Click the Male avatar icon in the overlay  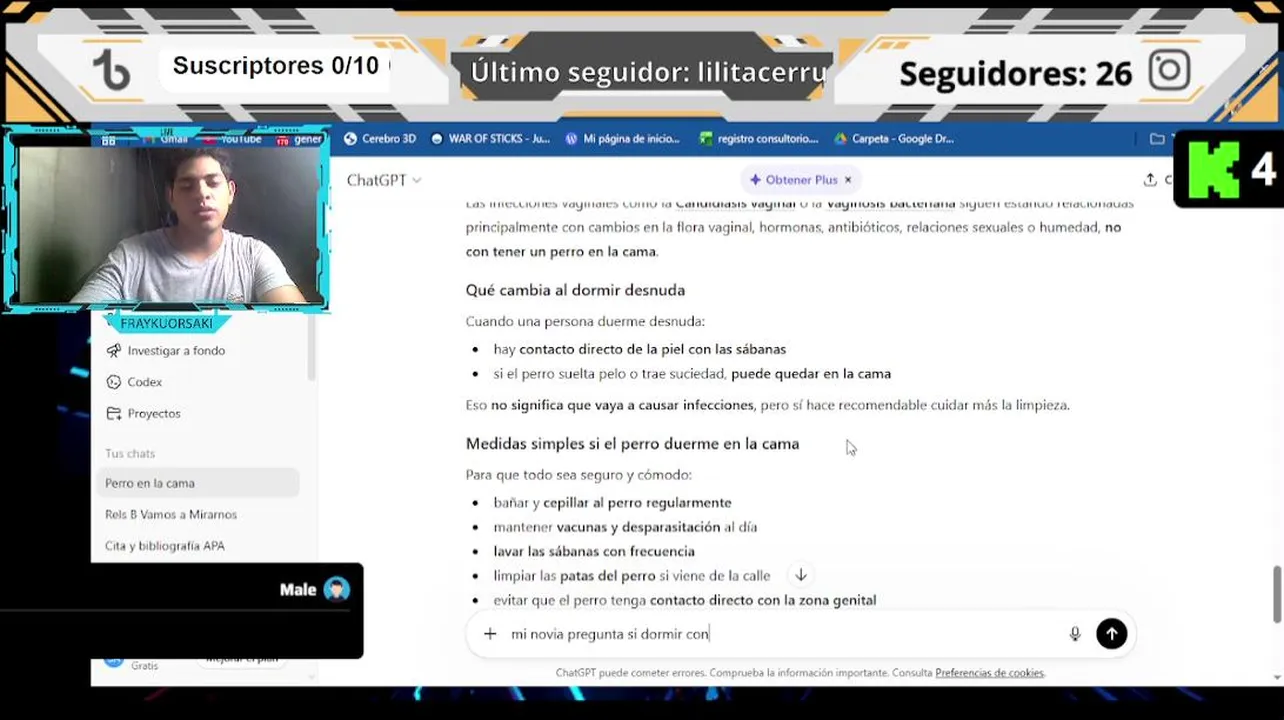[337, 589]
